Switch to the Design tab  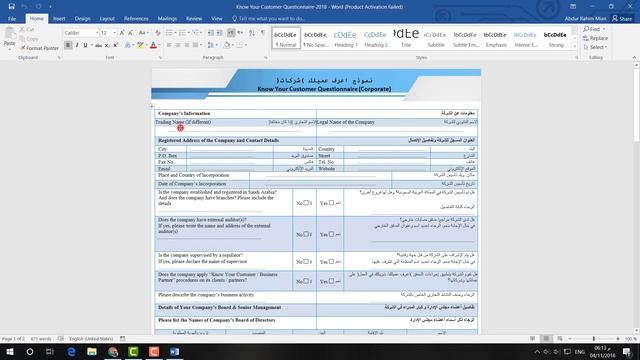point(82,19)
